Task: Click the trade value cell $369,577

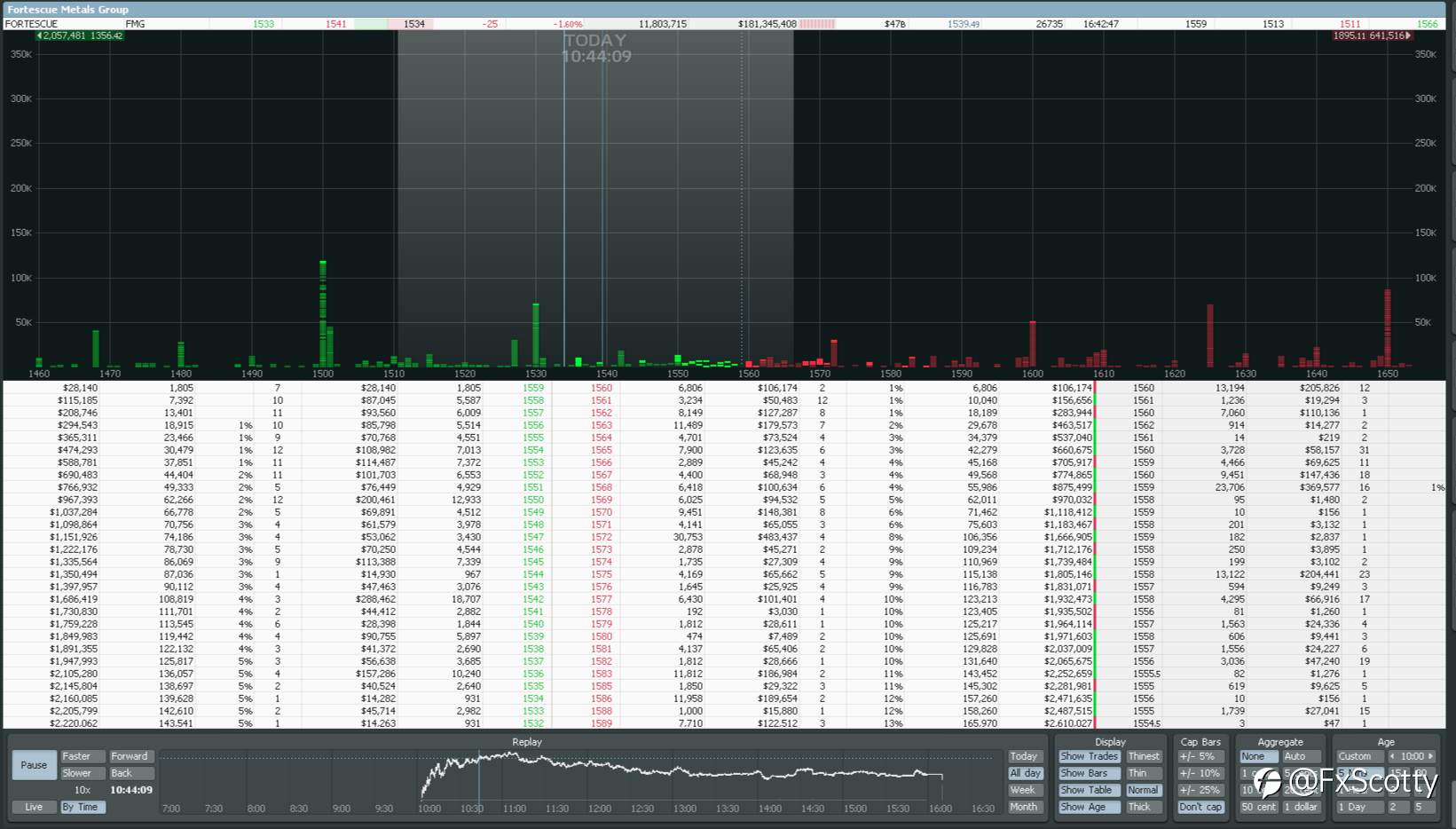Action: tap(1319, 487)
